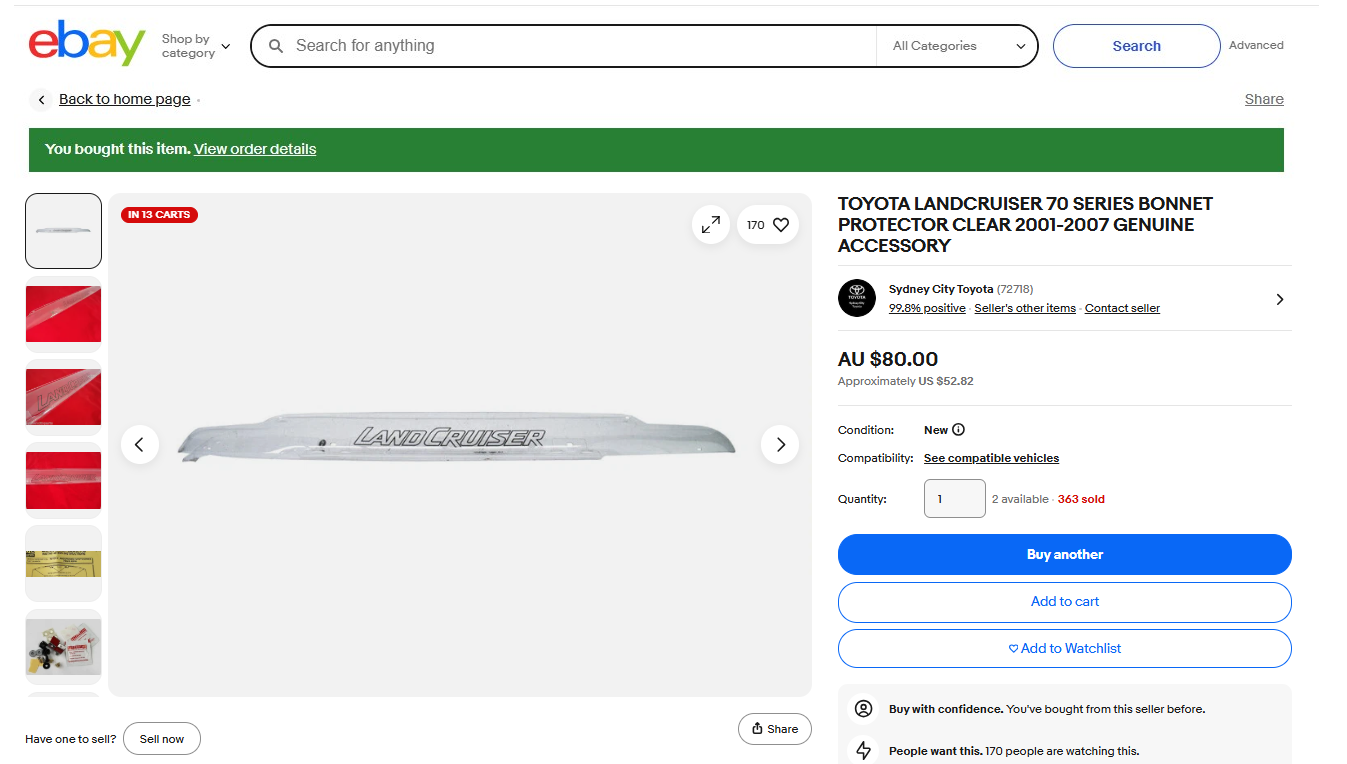The width and height of the screenshot is (1347, 764).
Task: Show the next product image
Action: coord(780,444)
